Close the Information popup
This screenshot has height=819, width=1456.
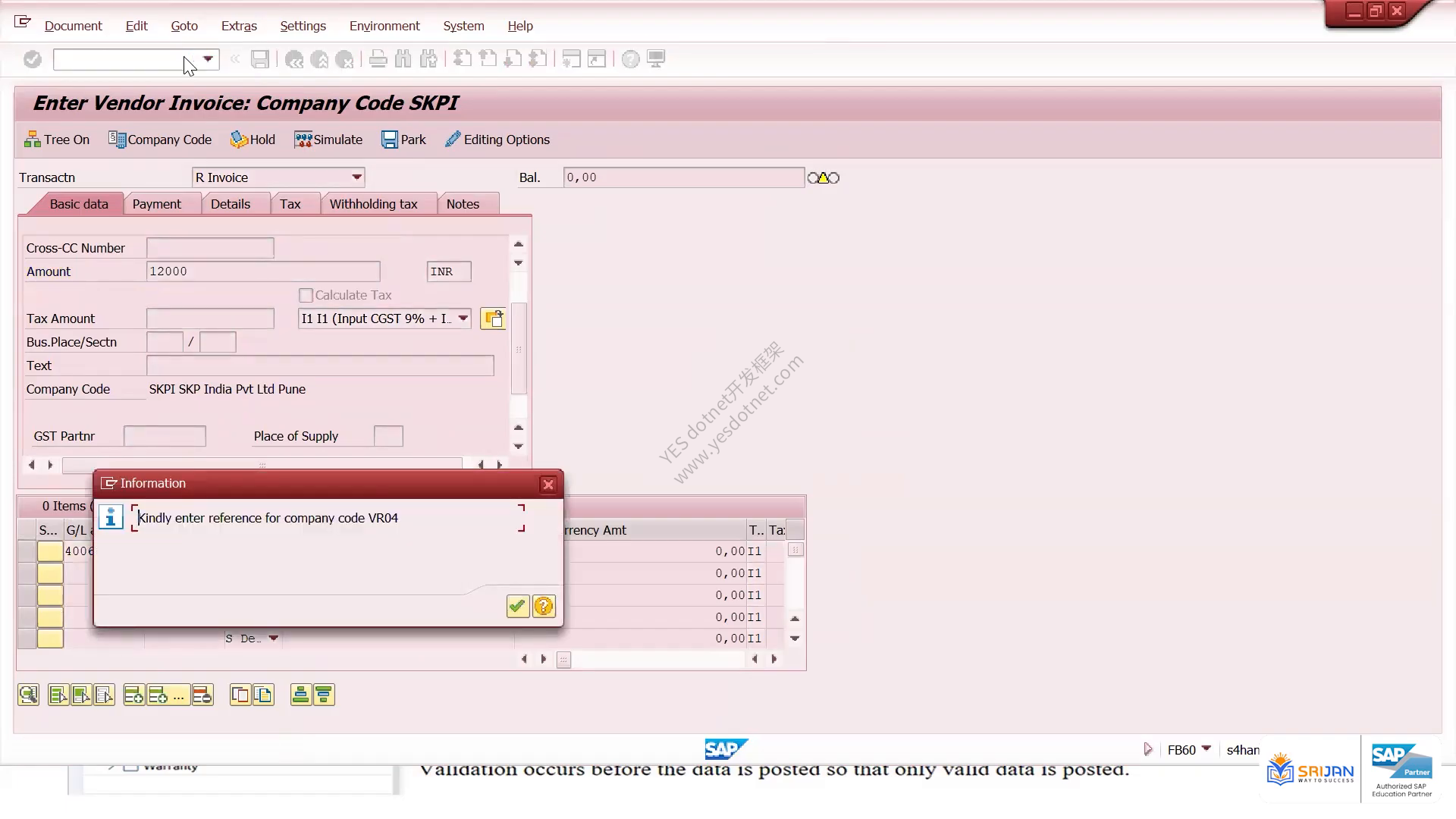click(x=548, y=485)
